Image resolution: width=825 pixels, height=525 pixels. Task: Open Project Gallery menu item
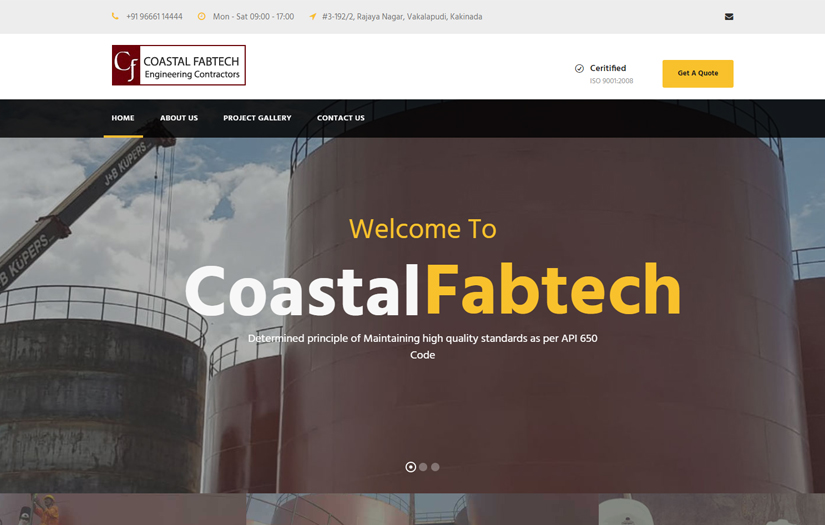(x=257, y=118)
